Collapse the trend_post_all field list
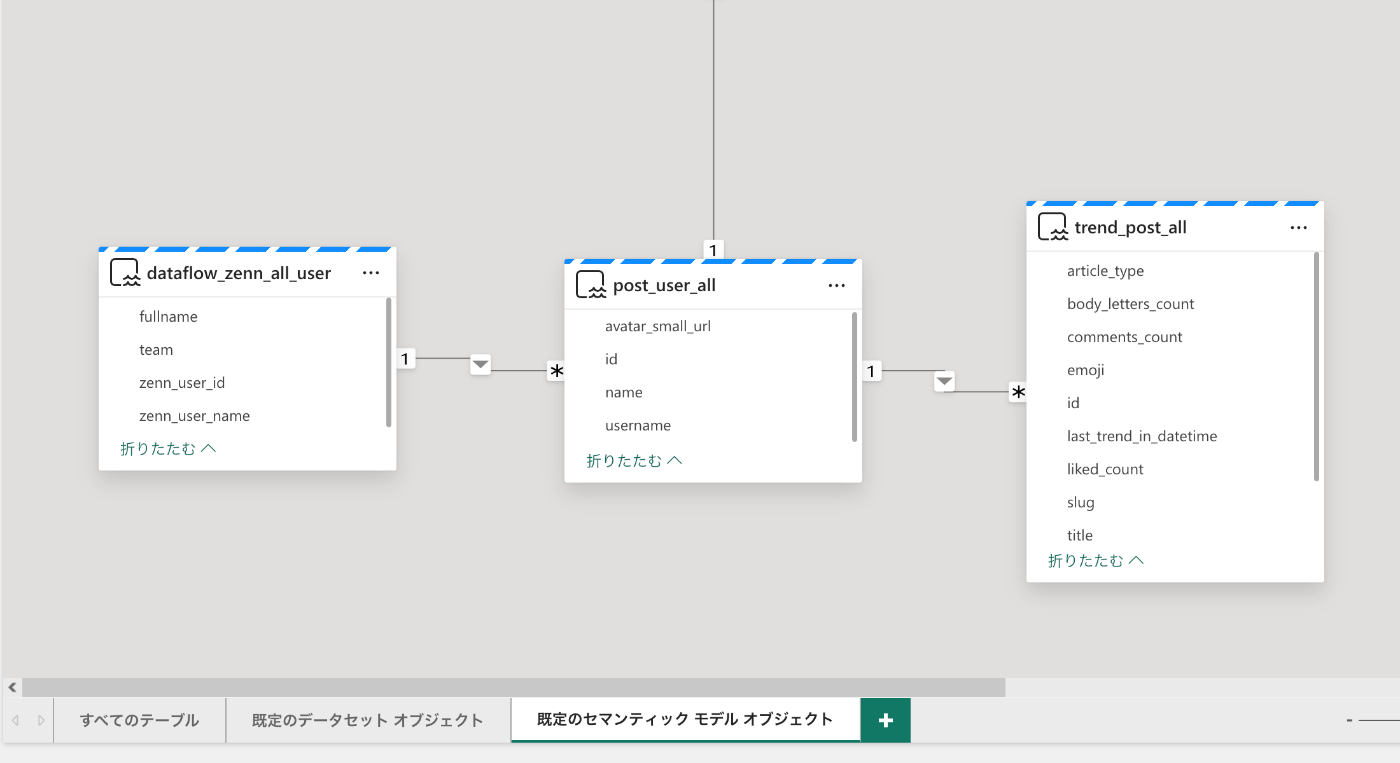This screenshot has height=763, width=1400. click(x=1095, y=560)
